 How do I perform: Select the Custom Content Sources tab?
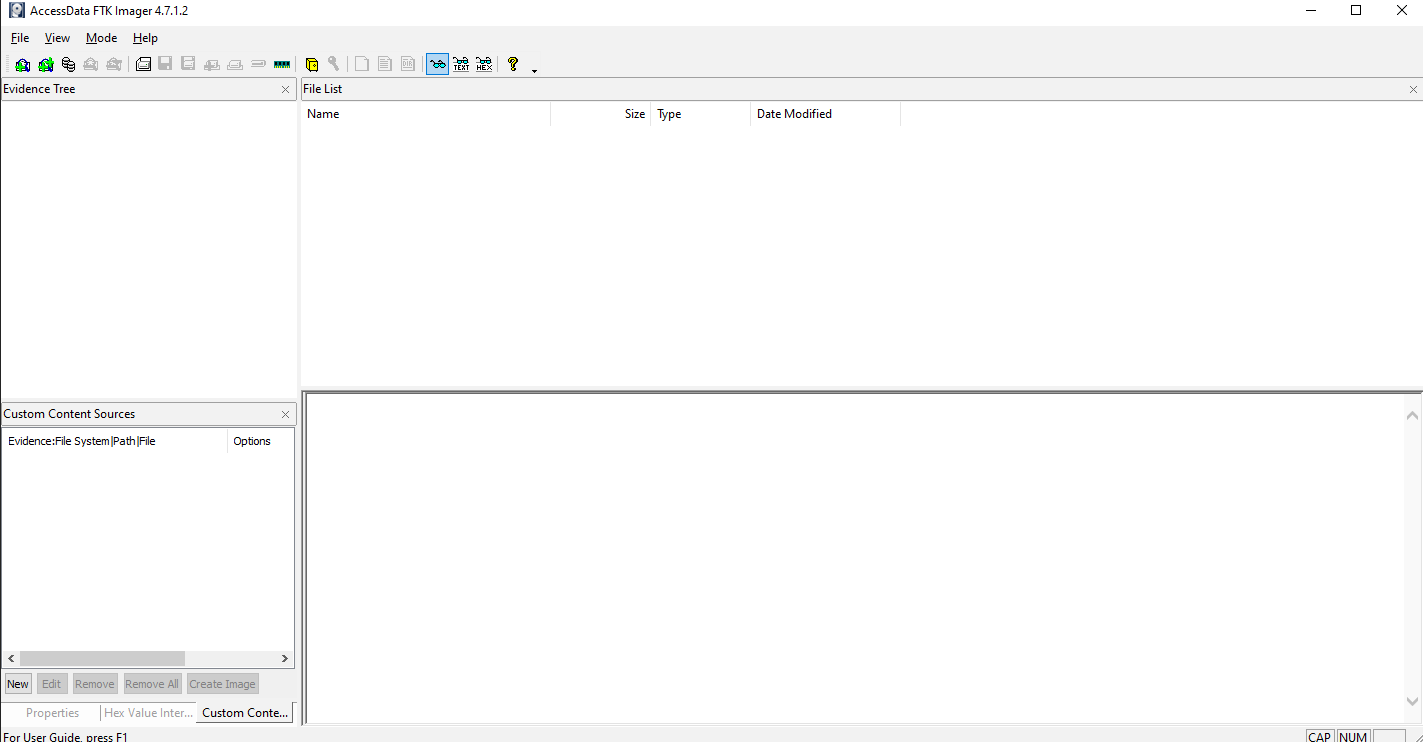pos(245,713)
